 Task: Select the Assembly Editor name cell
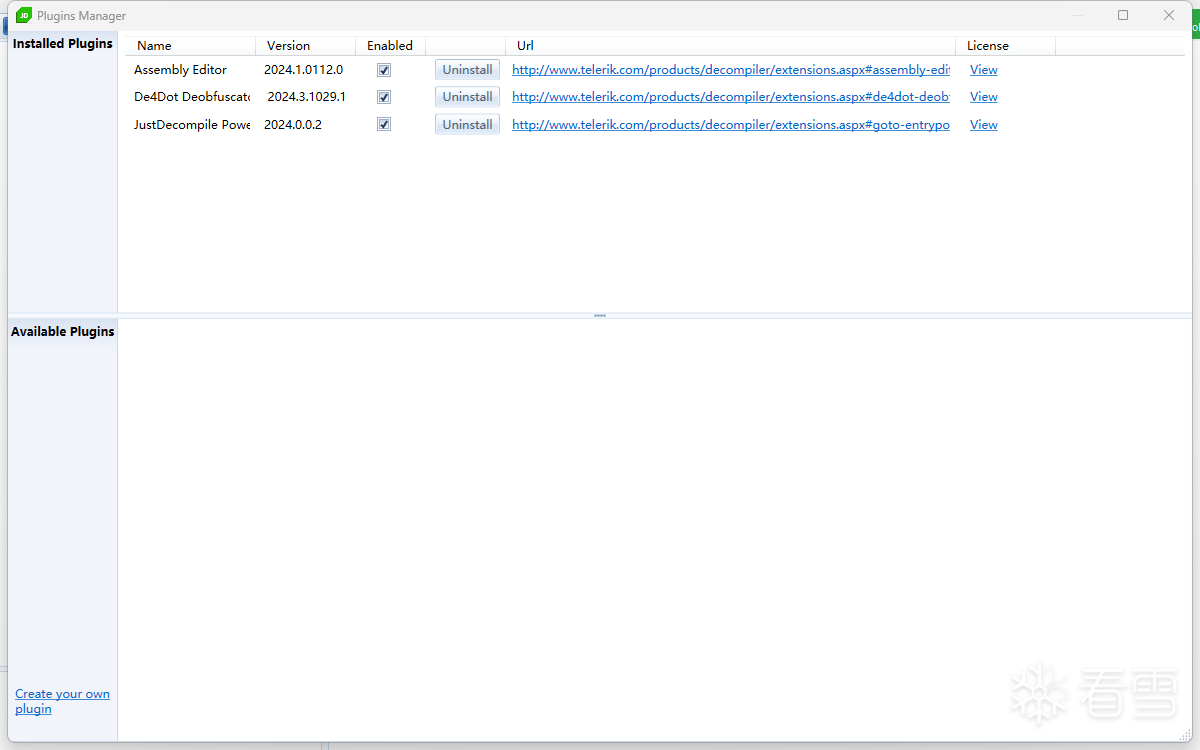click(x=180, y=70)
